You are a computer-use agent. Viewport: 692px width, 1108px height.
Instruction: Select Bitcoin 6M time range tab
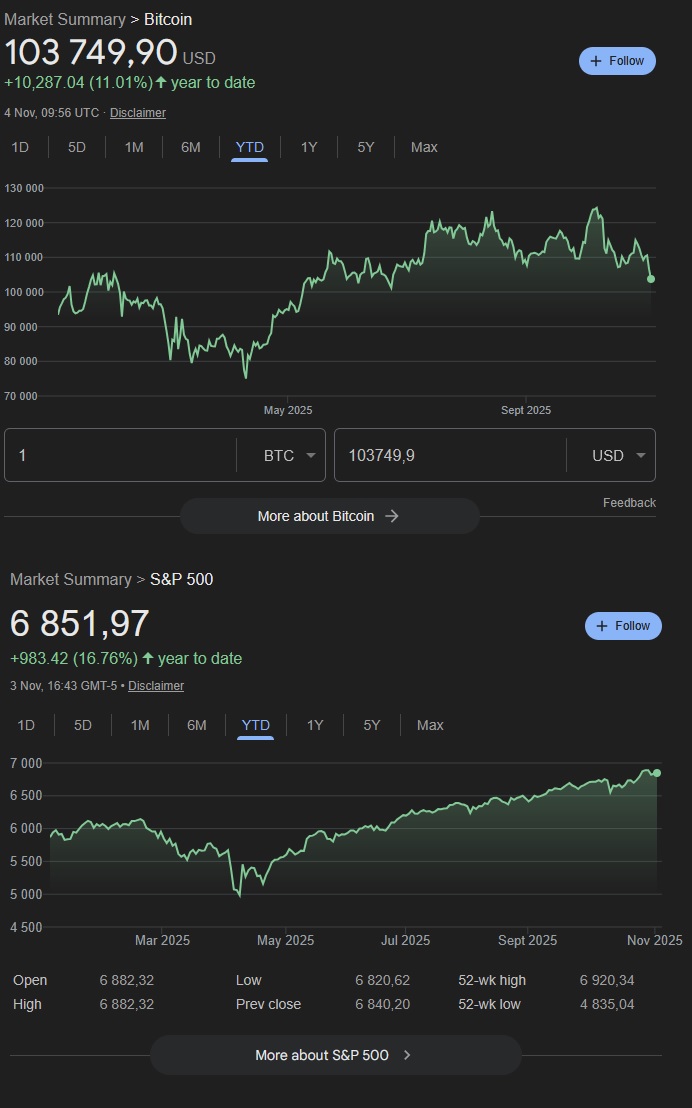coord(190,147)
